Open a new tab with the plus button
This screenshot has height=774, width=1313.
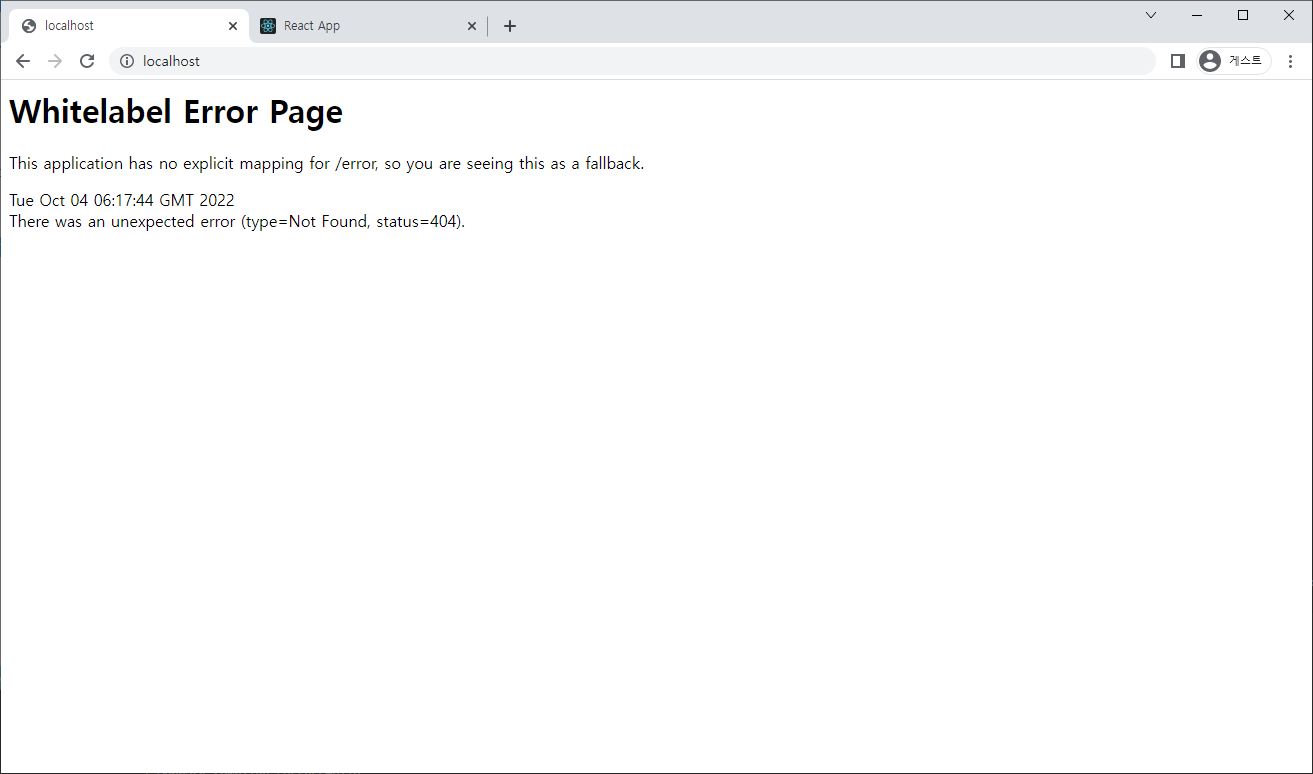510,25
